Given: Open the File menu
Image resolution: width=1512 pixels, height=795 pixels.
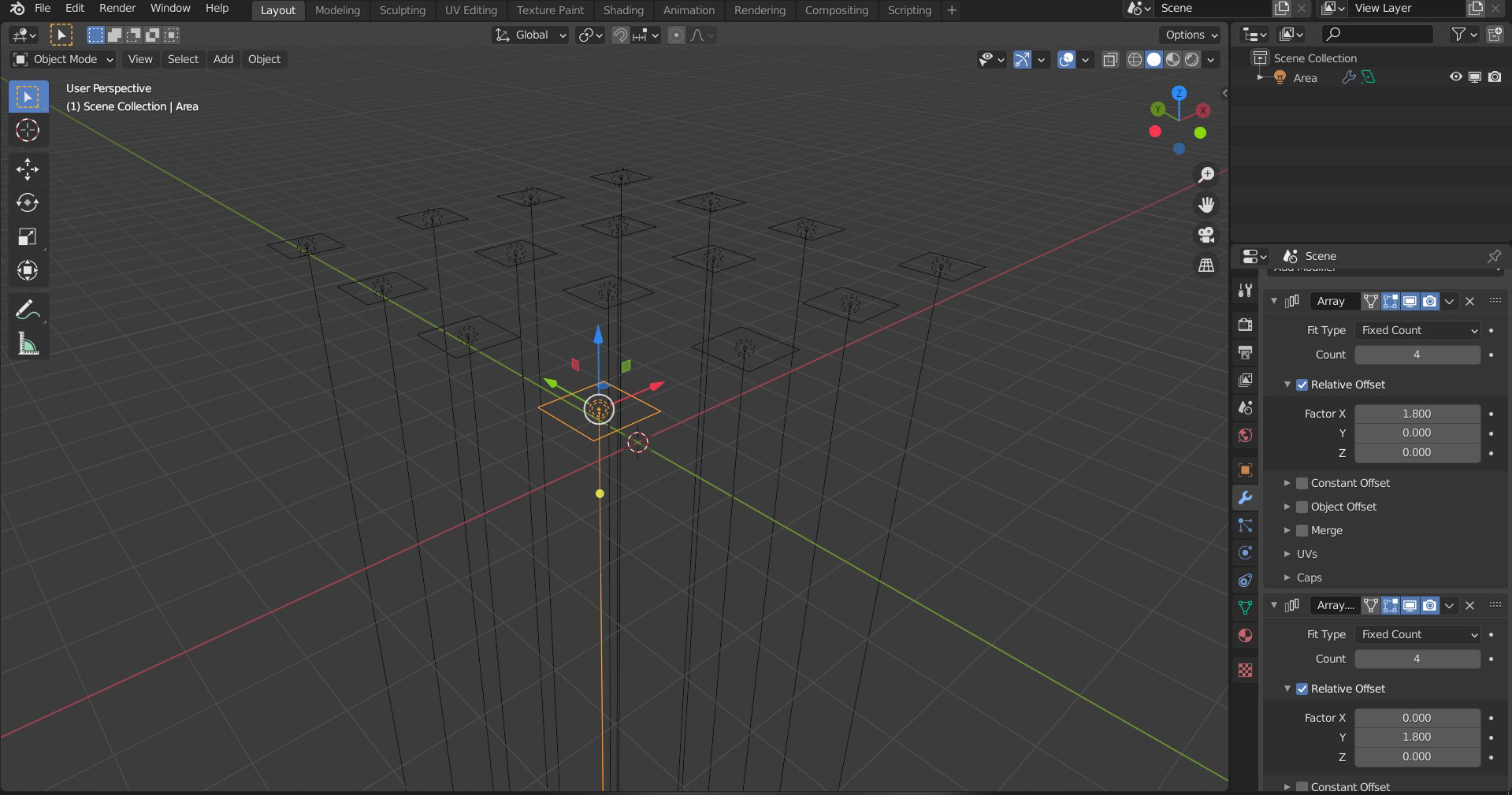Looking at the screenshot, I should coord(43,8).
